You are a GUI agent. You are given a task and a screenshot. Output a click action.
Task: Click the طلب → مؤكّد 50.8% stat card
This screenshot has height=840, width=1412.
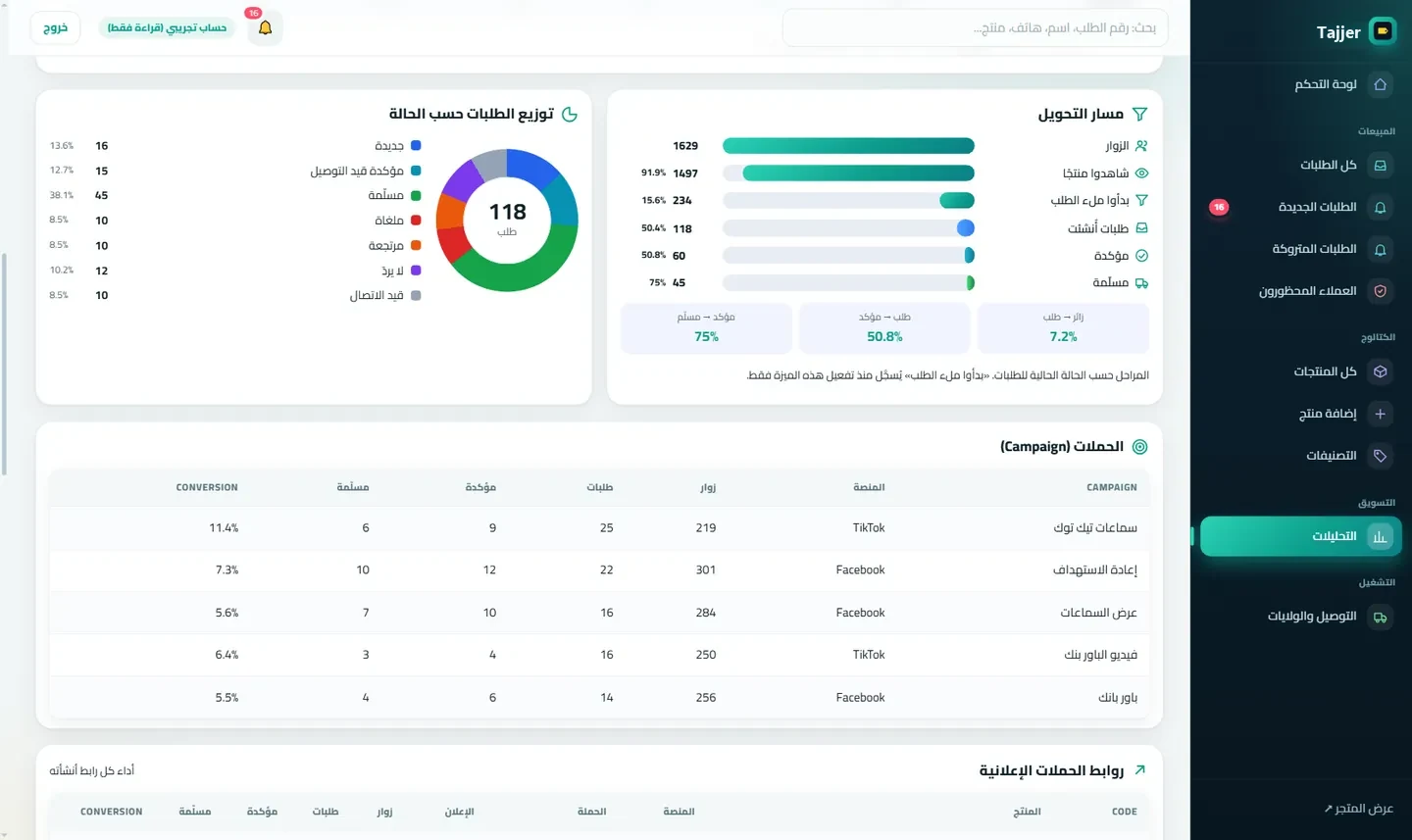click(884, 328)
